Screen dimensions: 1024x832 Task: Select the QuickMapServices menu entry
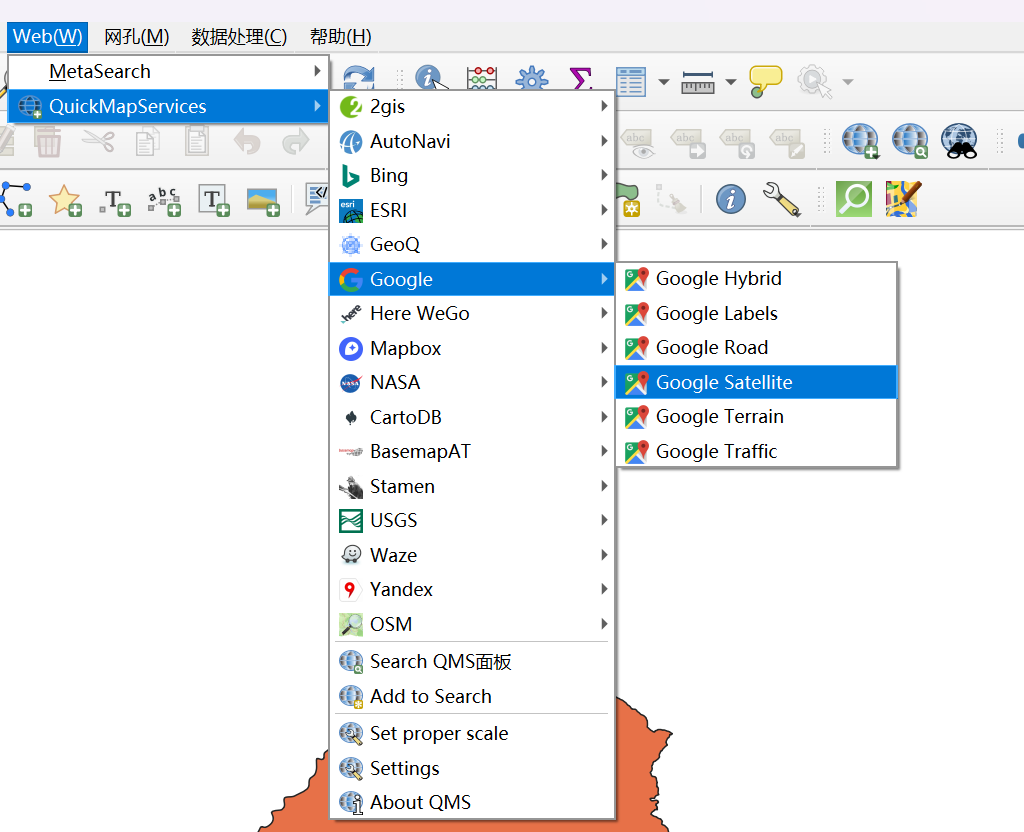[x=168, y=106]
